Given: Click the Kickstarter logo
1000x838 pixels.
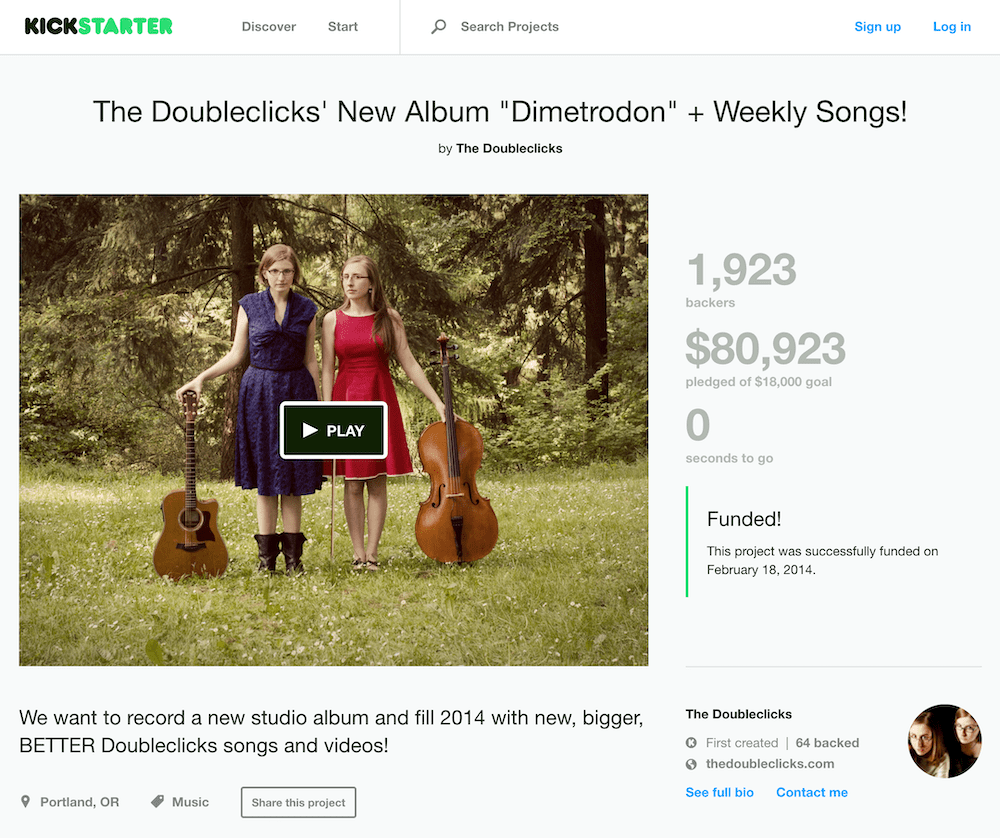Looking at the screenshot, I should (x=98, y=26).
